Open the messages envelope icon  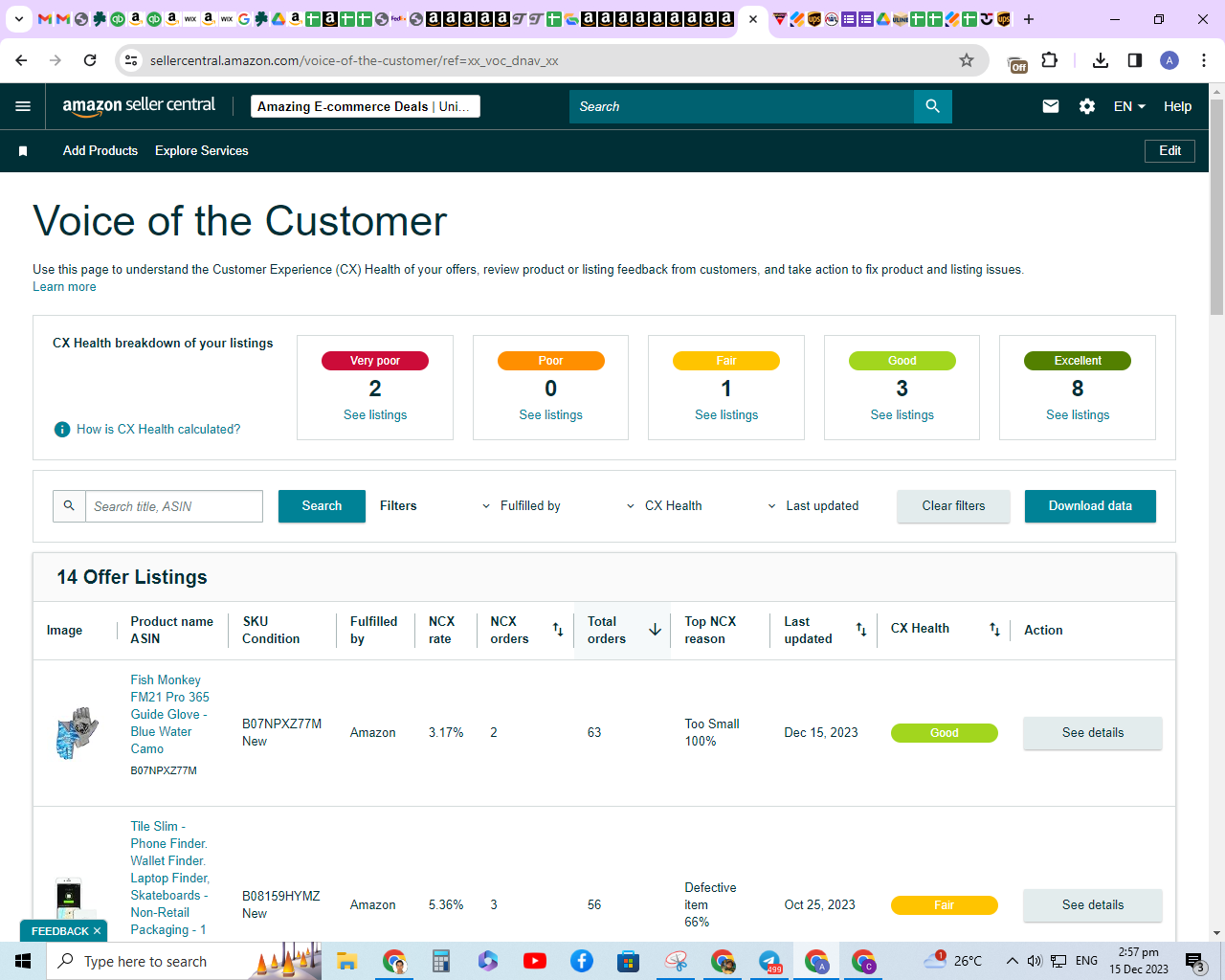coord(1051,106)
